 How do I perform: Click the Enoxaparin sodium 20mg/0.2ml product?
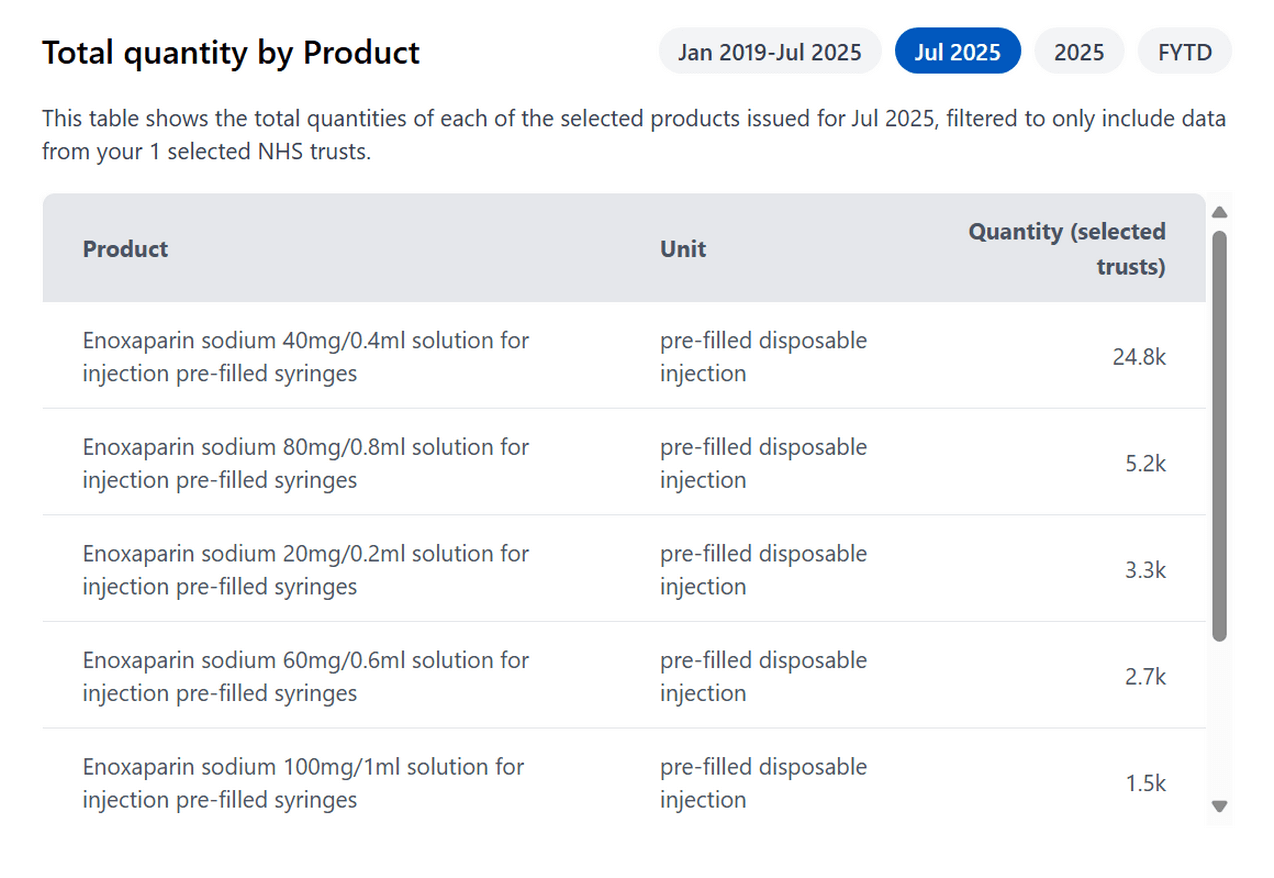click(306, 570)
